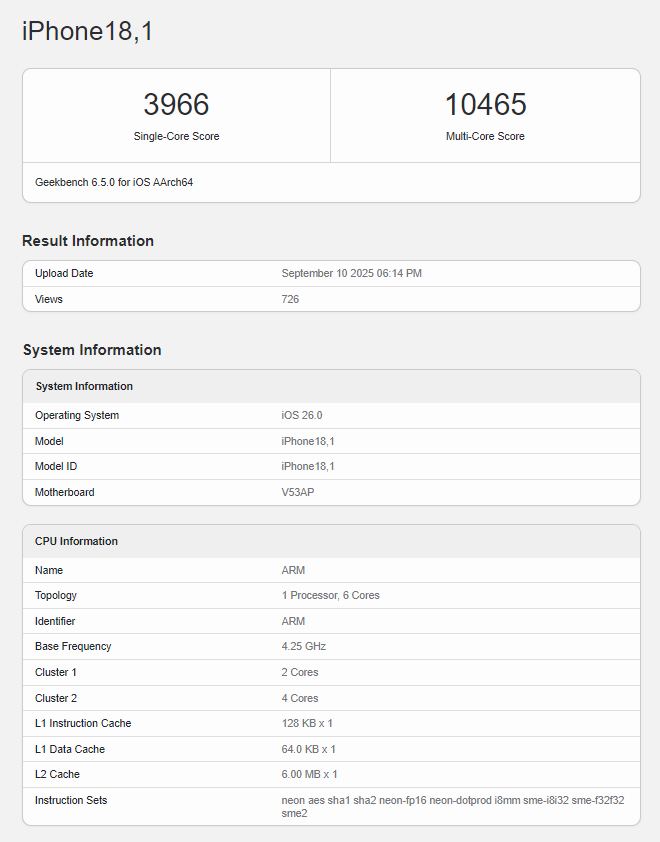Select the 64.0 KB x 1 value
The image size is (660, 842).
pos(308,749)
